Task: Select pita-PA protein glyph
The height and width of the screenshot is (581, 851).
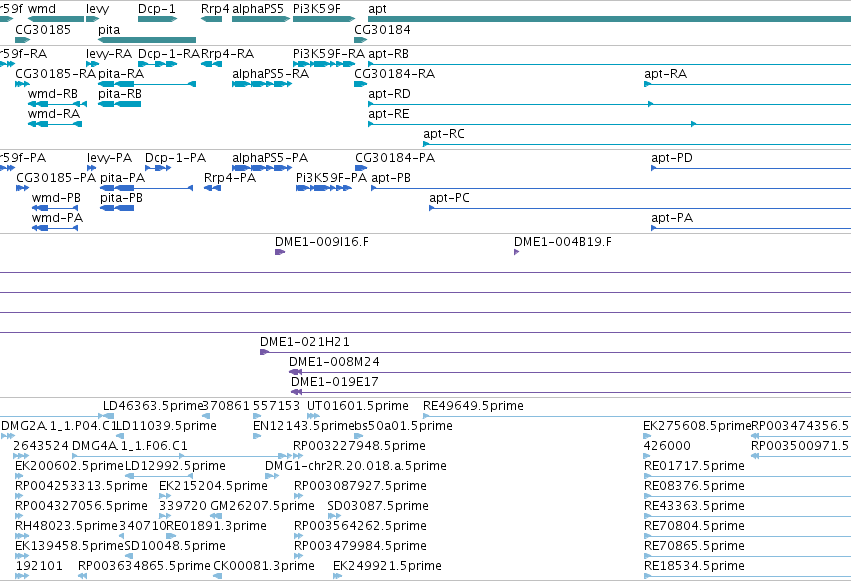Action: pyautogui.click(x=147, y=188)
